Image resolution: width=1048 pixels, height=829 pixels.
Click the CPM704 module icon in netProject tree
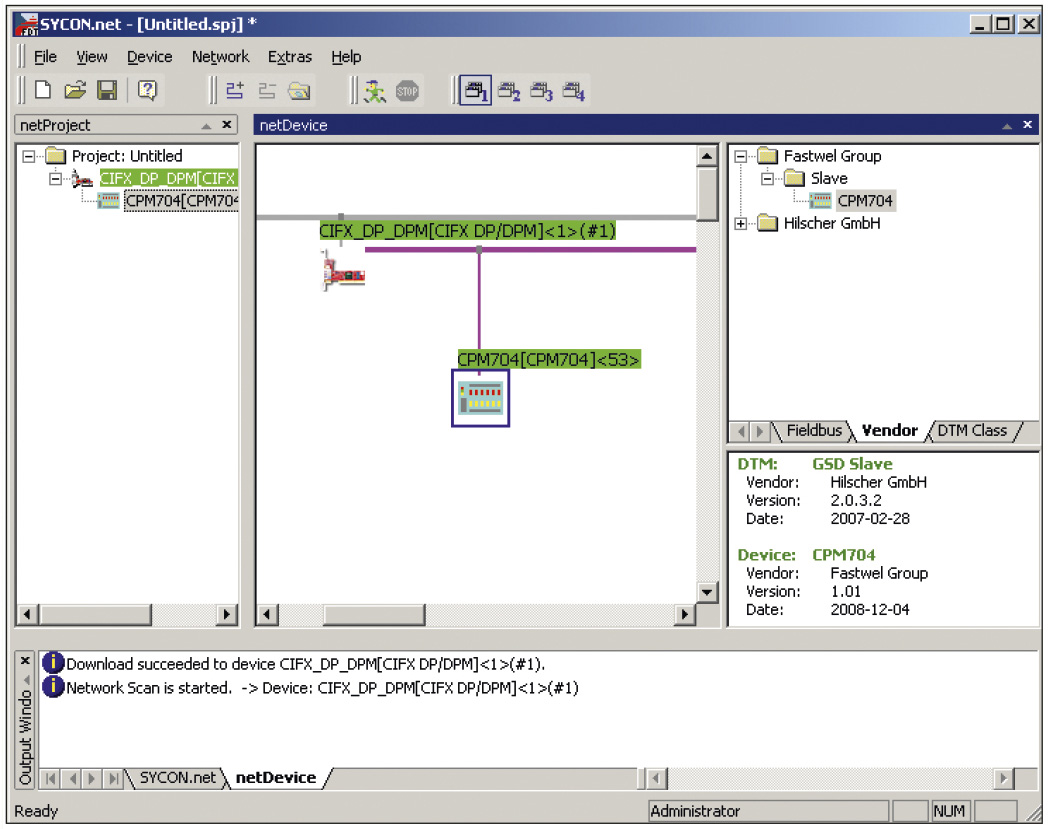coord(108,201)
